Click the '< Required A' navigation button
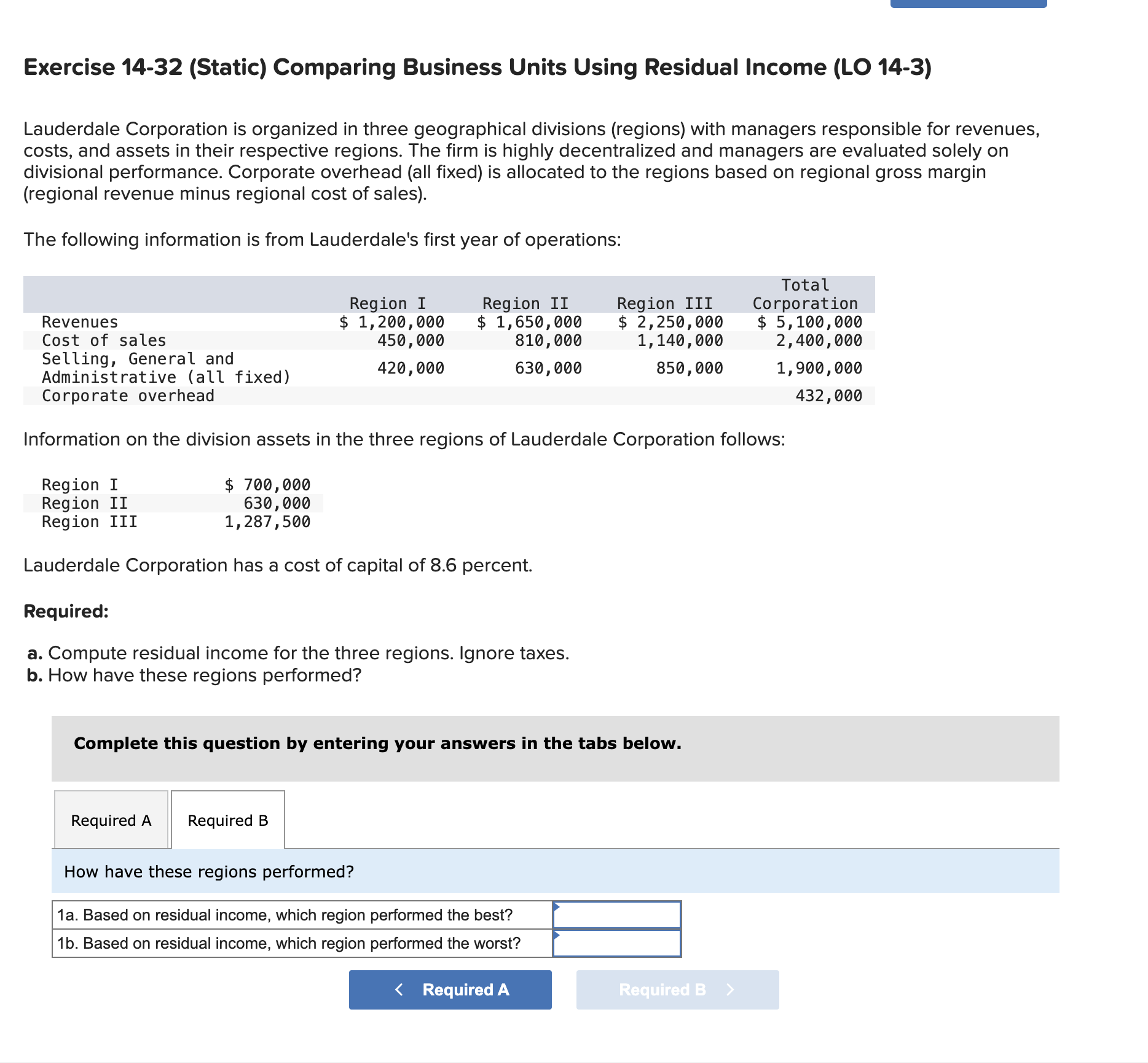This screenshot has height=1063, width=1148. pos(450,989)
